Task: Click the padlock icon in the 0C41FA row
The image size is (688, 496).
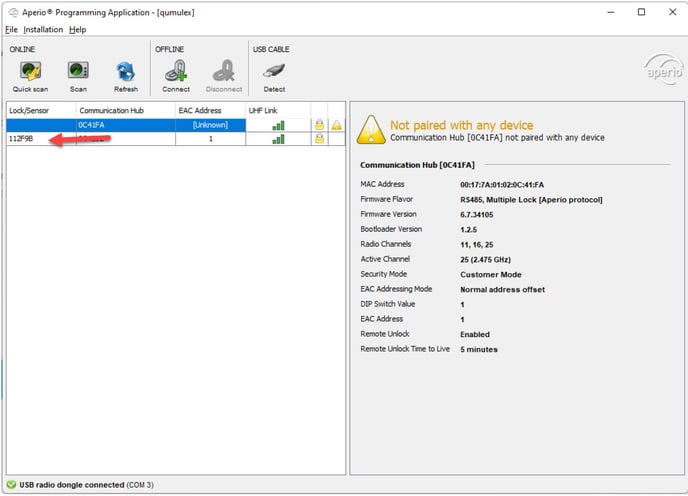Action: click(x=319, y=125)
